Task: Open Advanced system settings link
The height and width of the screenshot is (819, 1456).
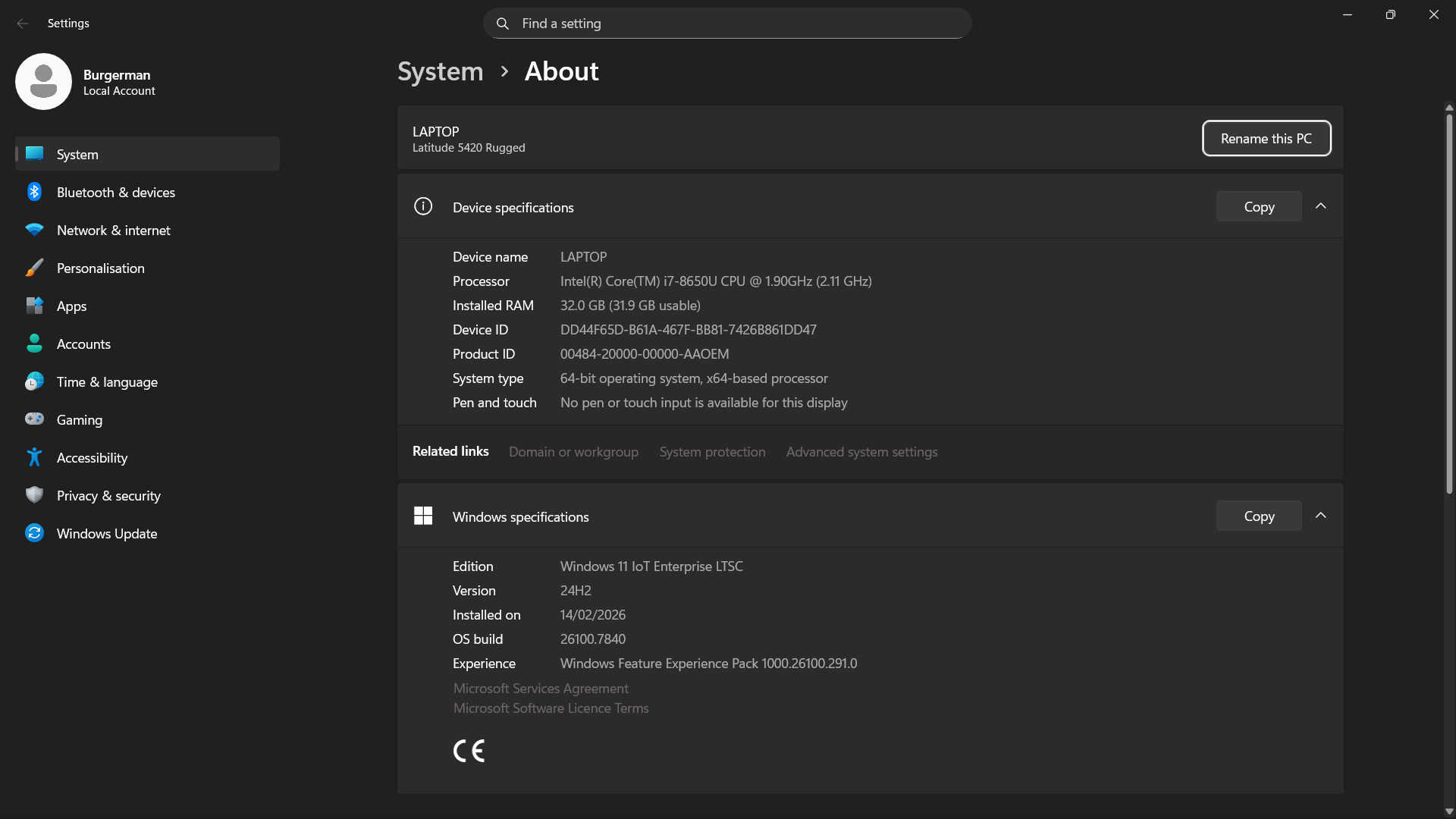Action: pos(861,452)
